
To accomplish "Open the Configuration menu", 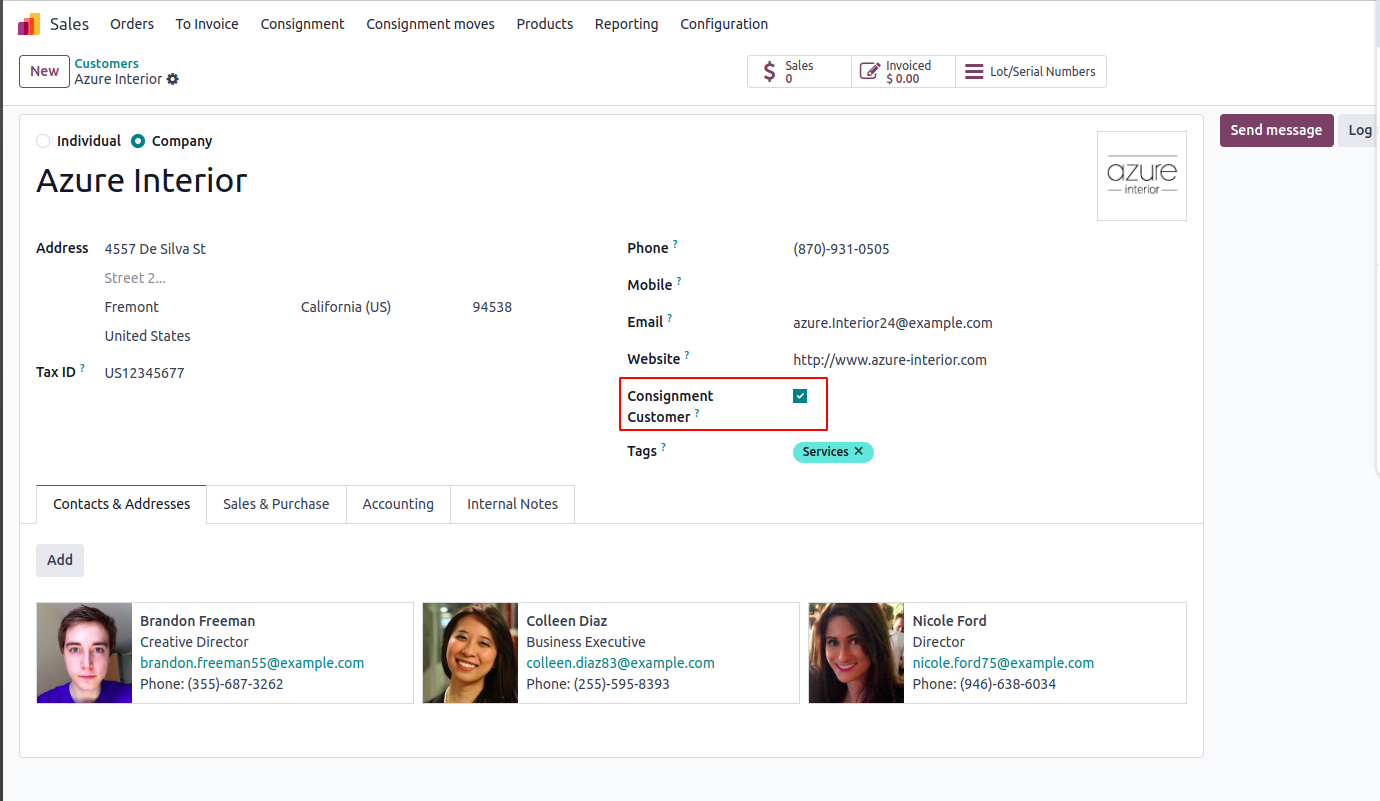I will [x=725, y=24].
